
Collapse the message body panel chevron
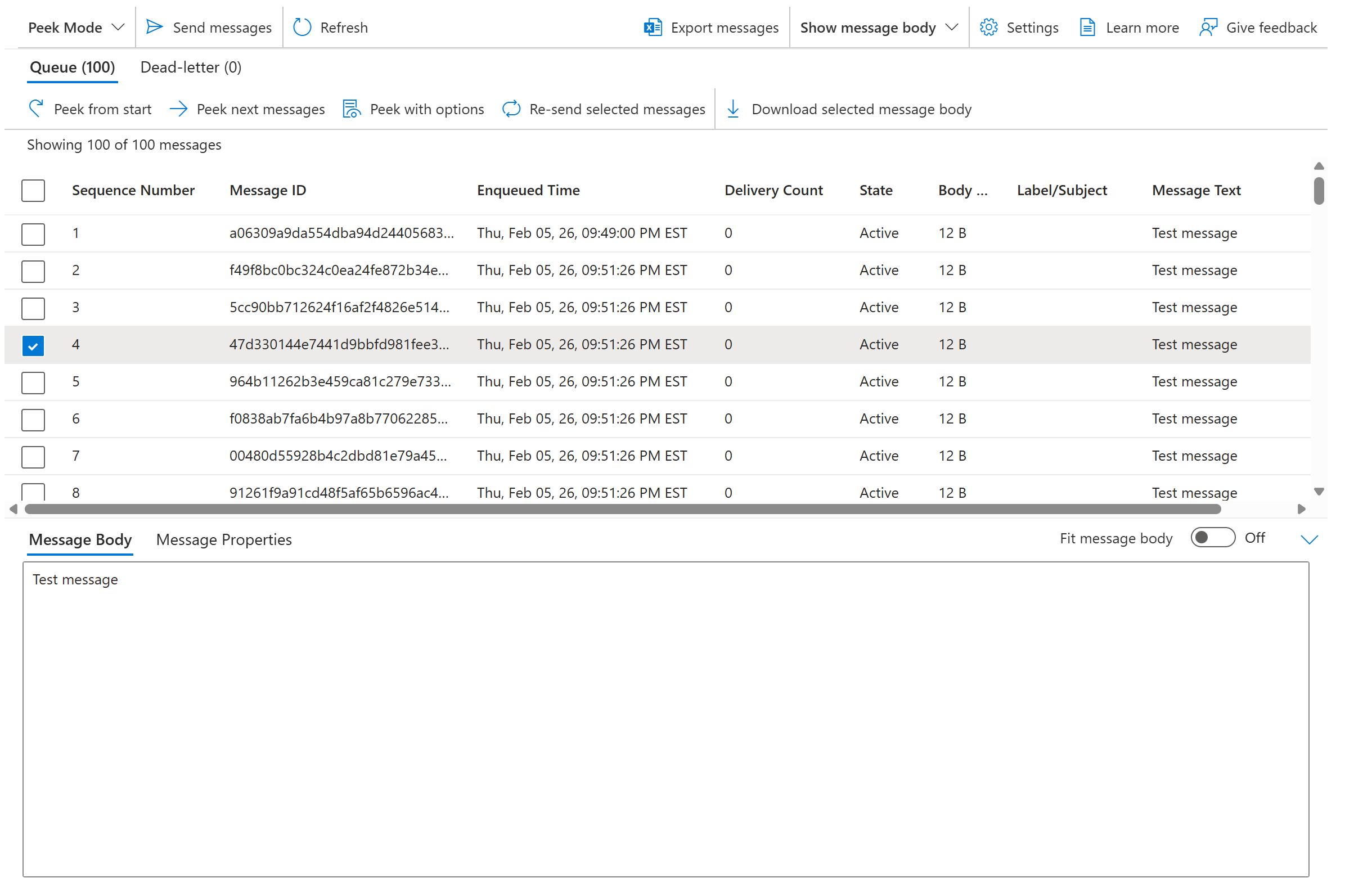click(1308, 539)
